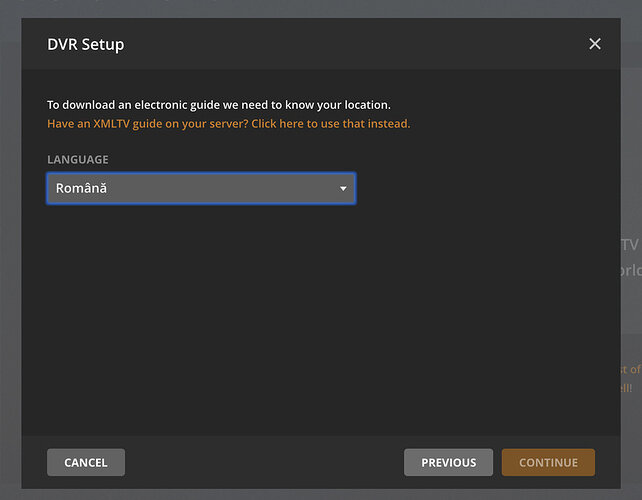The width and height of the screenshot is (642, 500).
Task: Click the partial white "TV" text at right edge
Action: [630, 245]
